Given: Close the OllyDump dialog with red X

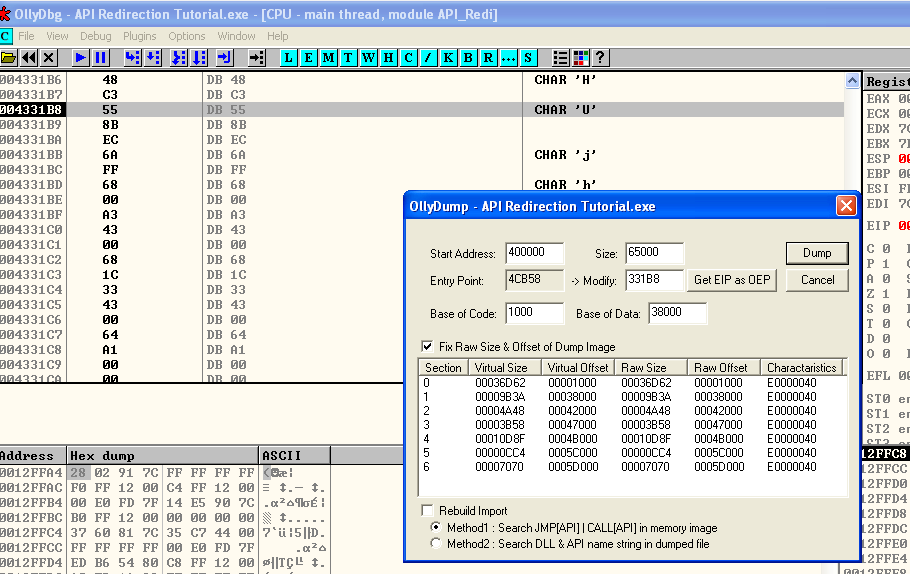Looking at the screenshot, I should coord(846,205).
